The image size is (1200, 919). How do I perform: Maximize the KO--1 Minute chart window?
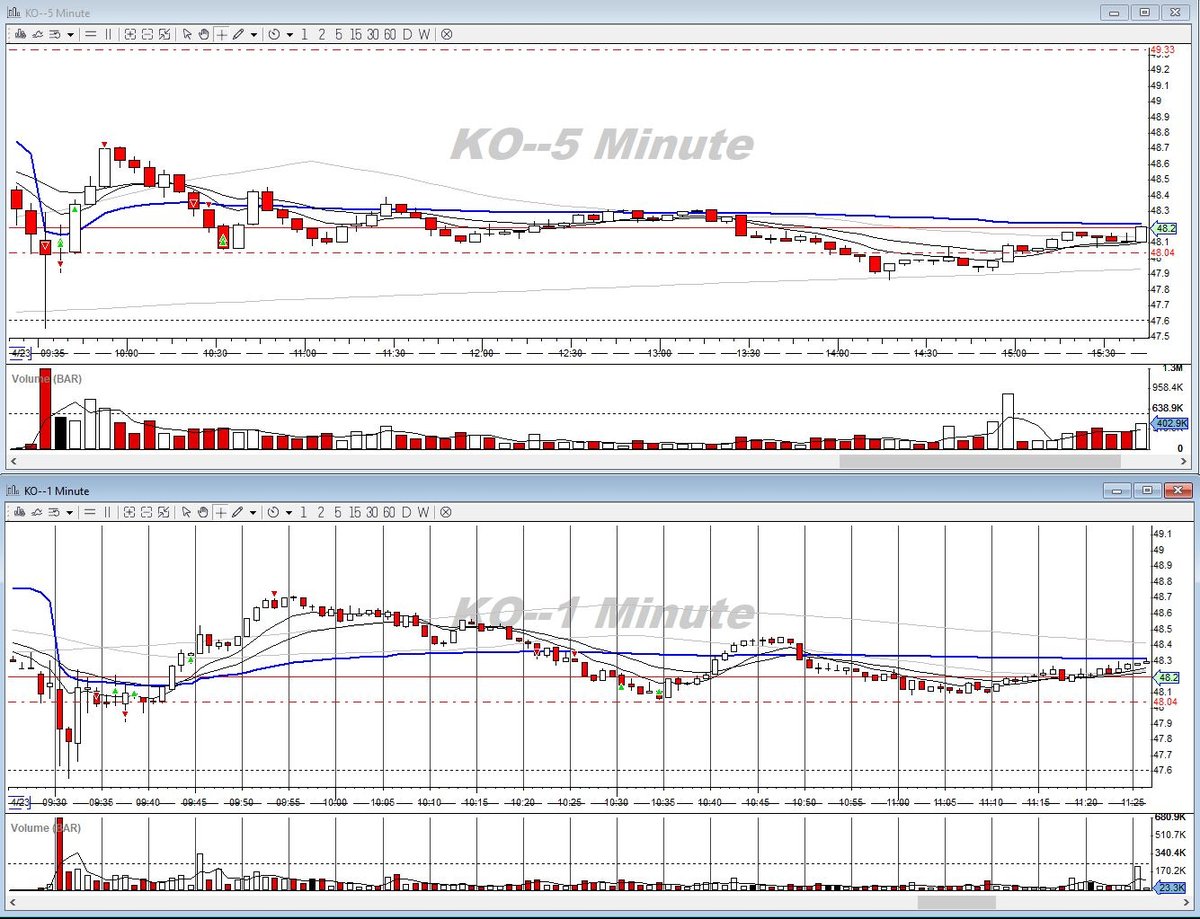pyautogui.click(x=1145, y=490)
